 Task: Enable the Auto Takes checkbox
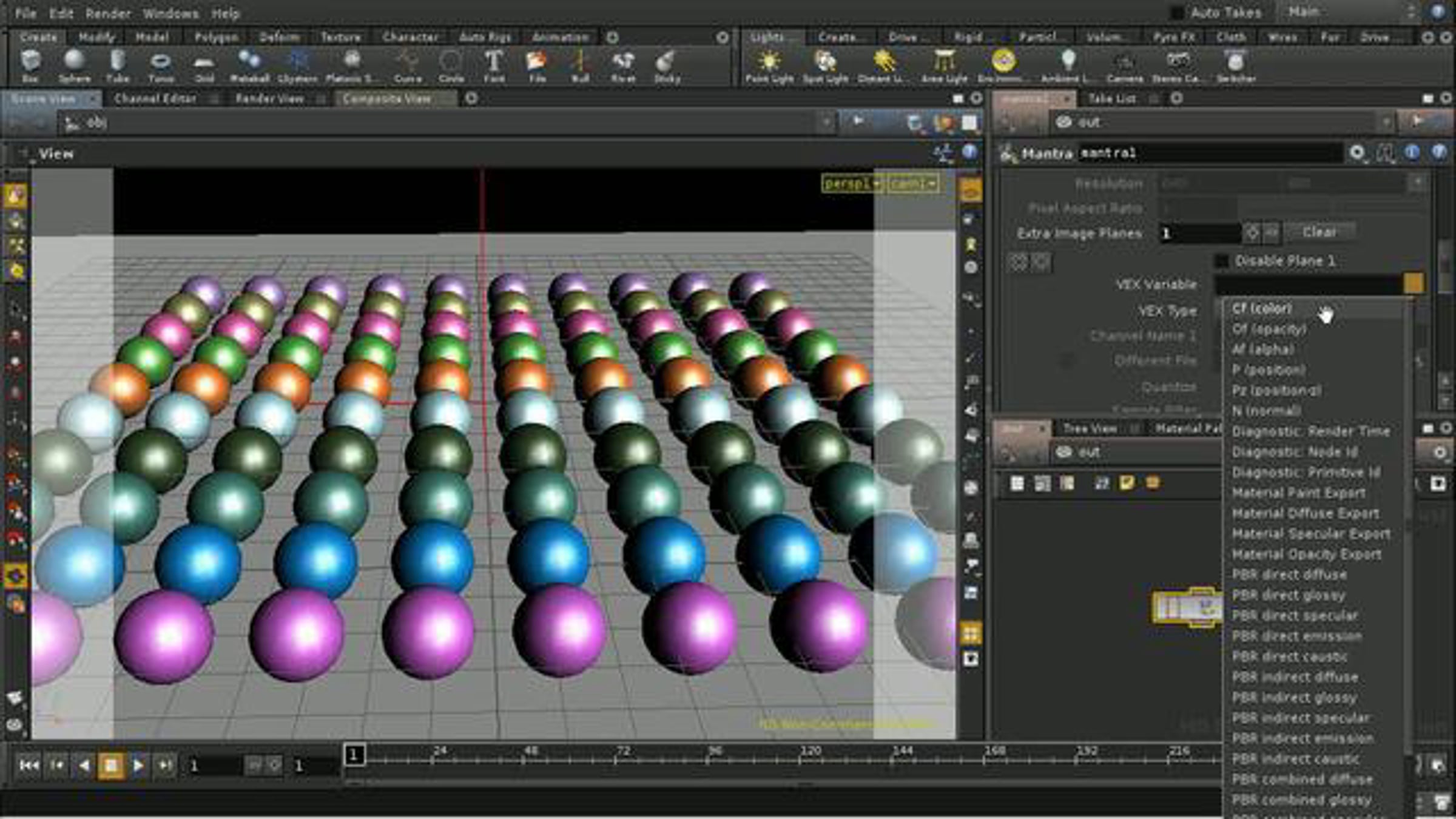tap(1177, 12)
